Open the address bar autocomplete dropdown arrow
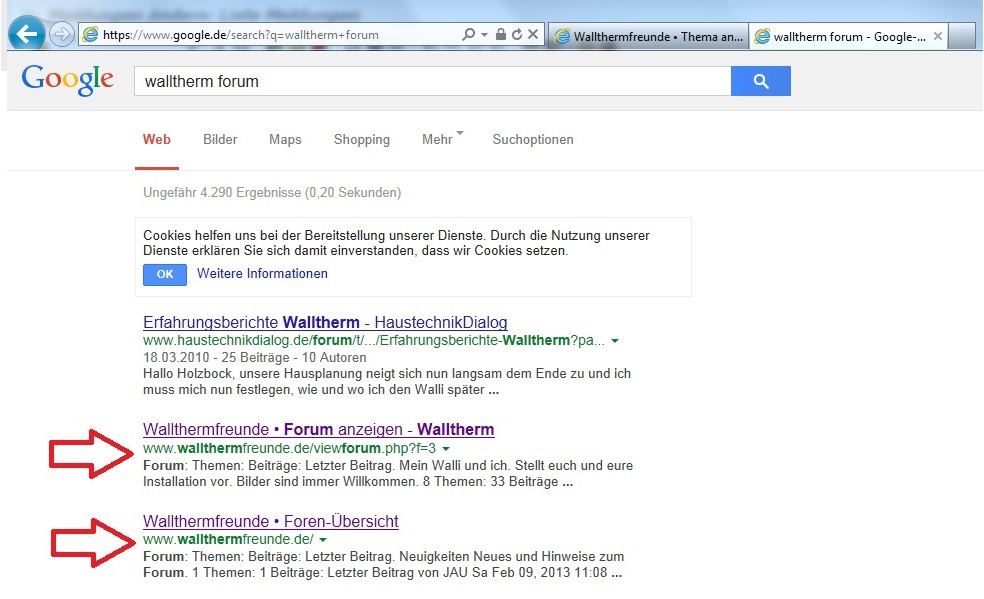 485,35
